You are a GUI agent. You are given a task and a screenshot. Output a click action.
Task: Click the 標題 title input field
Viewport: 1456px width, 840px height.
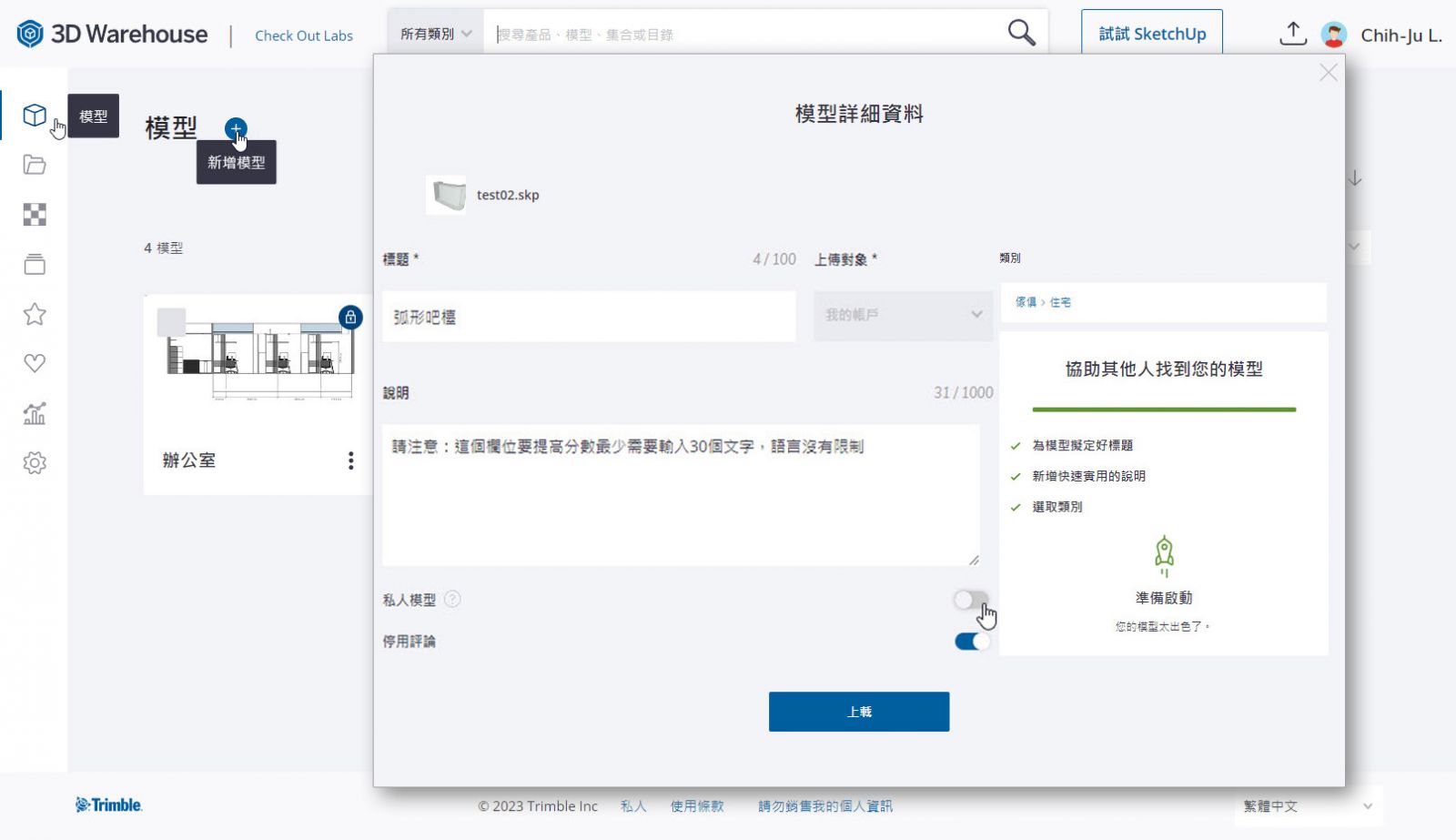click(588, 317)
